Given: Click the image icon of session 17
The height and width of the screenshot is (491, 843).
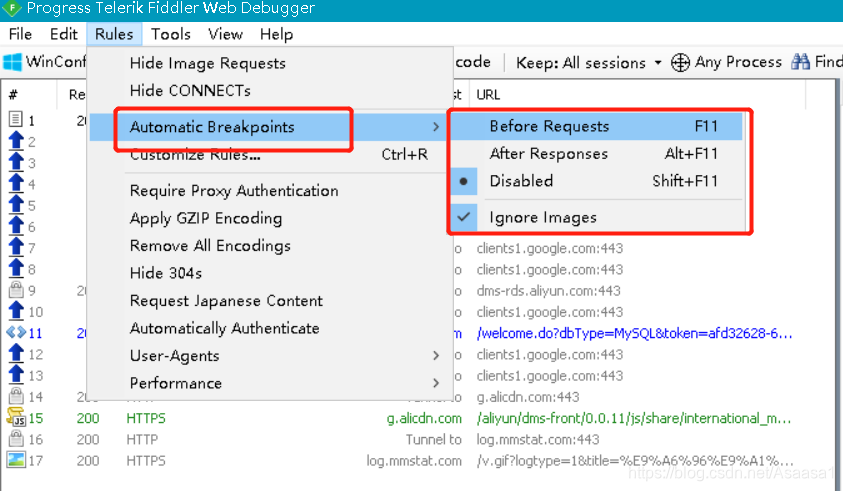Looking at the screenshot, I should click(16, 460).
